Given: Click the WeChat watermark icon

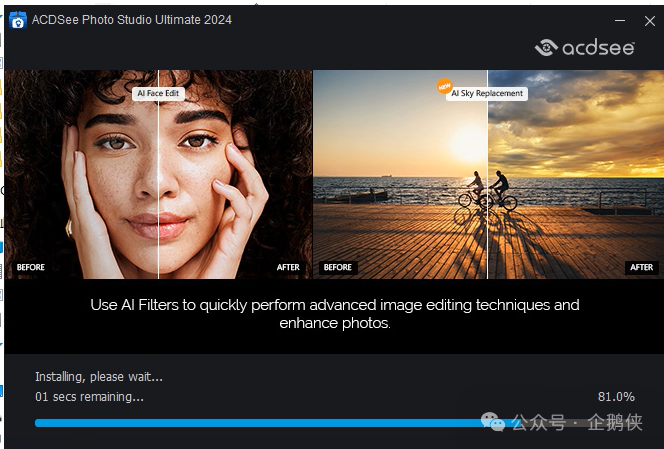Looking at the screenshot, I should pos(494,422).
